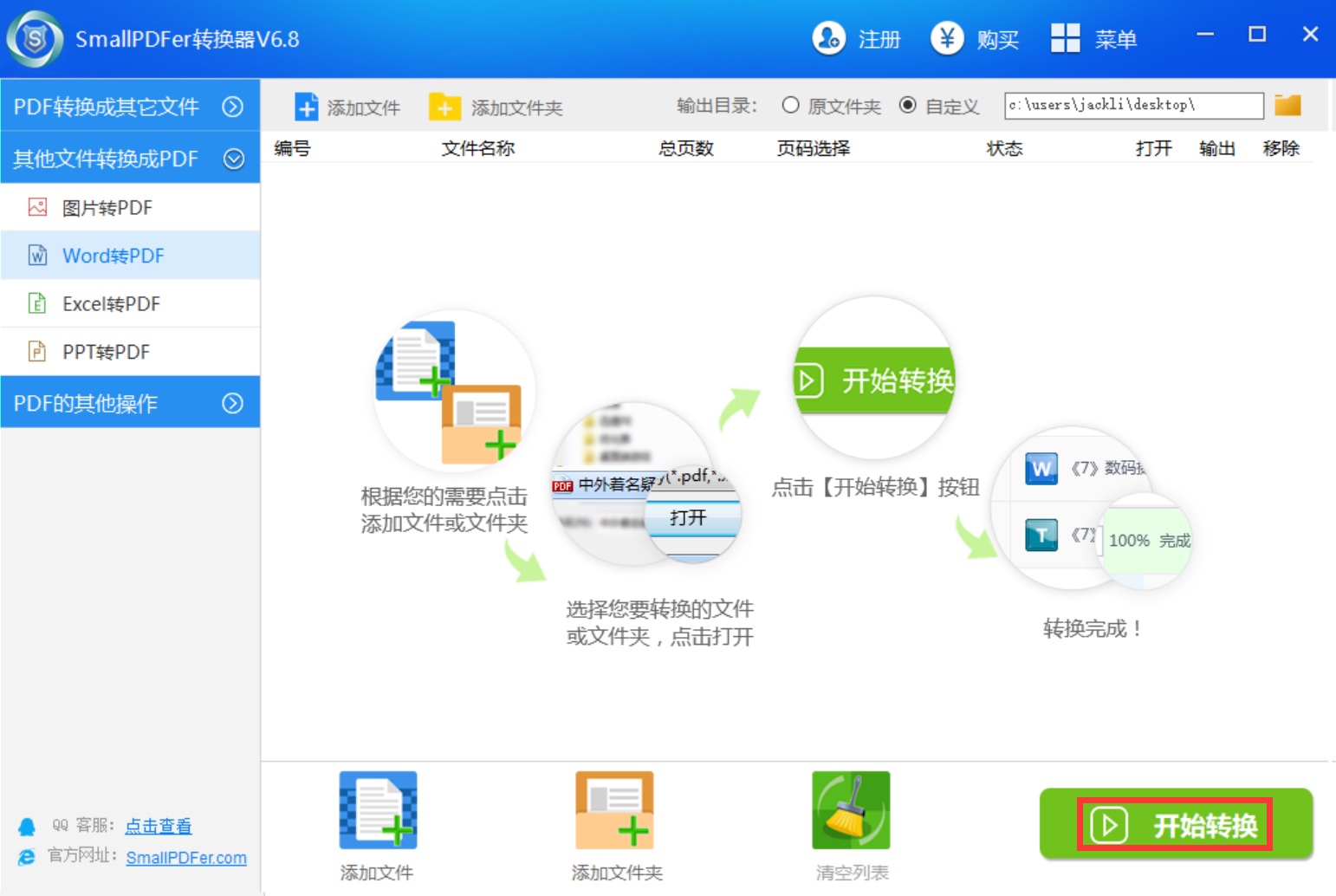Image resolution: width=1336 pixels, height=896 pixels.
Task: Select the 自定义 output radio button
Action: [907, 105]
